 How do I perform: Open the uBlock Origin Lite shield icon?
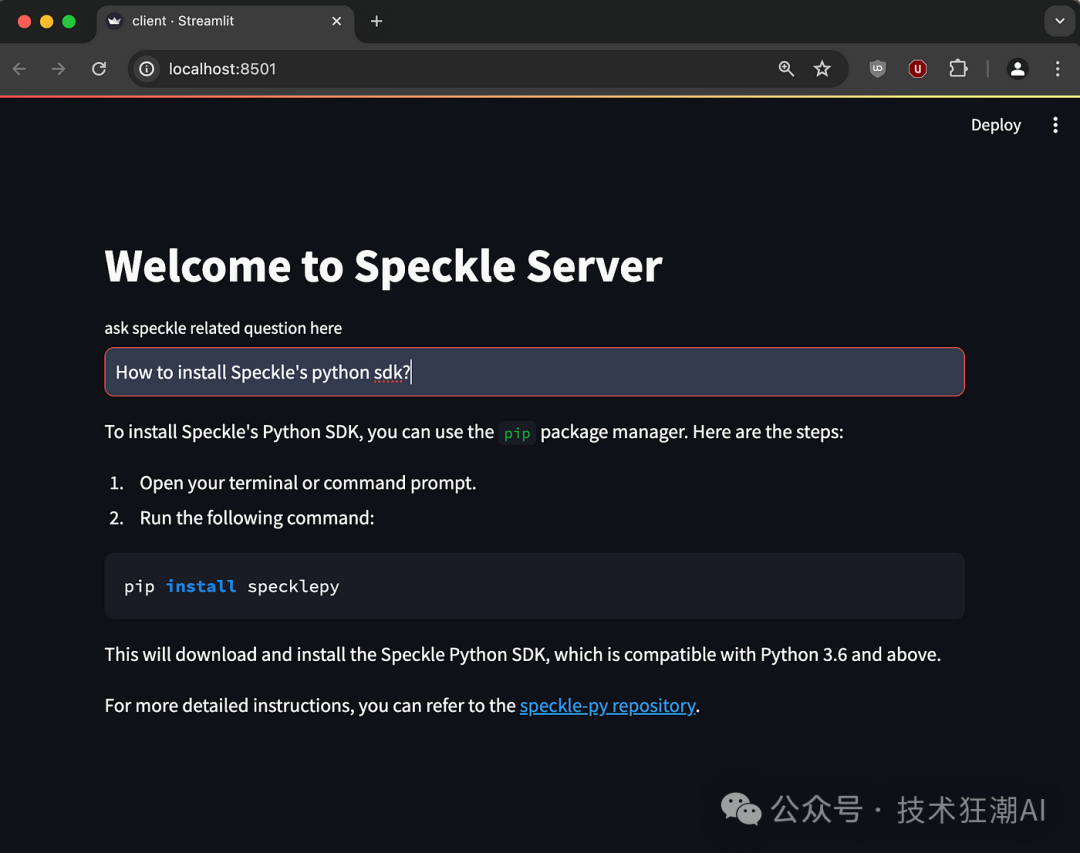(x=877, y=68)
